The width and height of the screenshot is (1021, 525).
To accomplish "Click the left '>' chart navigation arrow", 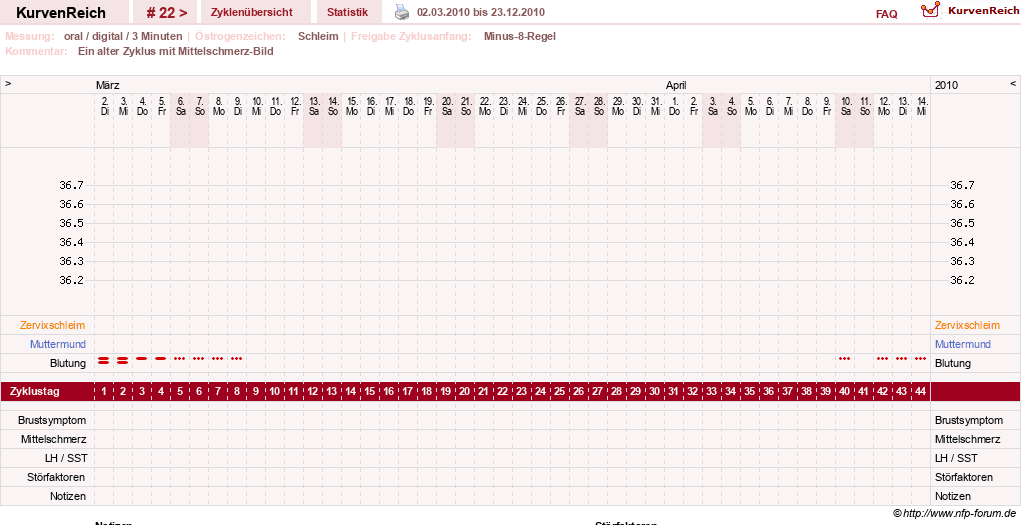I will [x=8, y=84].
